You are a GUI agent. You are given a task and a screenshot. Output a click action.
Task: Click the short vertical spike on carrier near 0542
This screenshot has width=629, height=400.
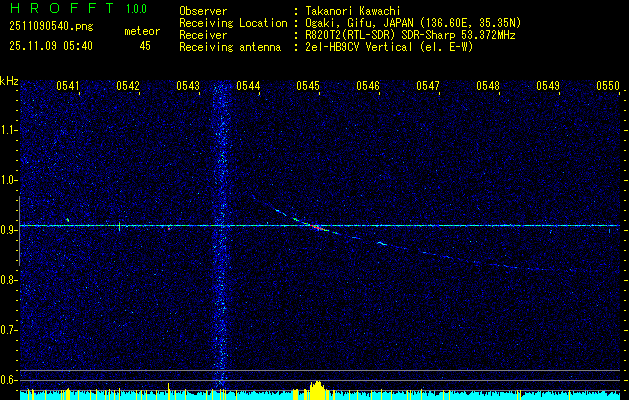120,226
